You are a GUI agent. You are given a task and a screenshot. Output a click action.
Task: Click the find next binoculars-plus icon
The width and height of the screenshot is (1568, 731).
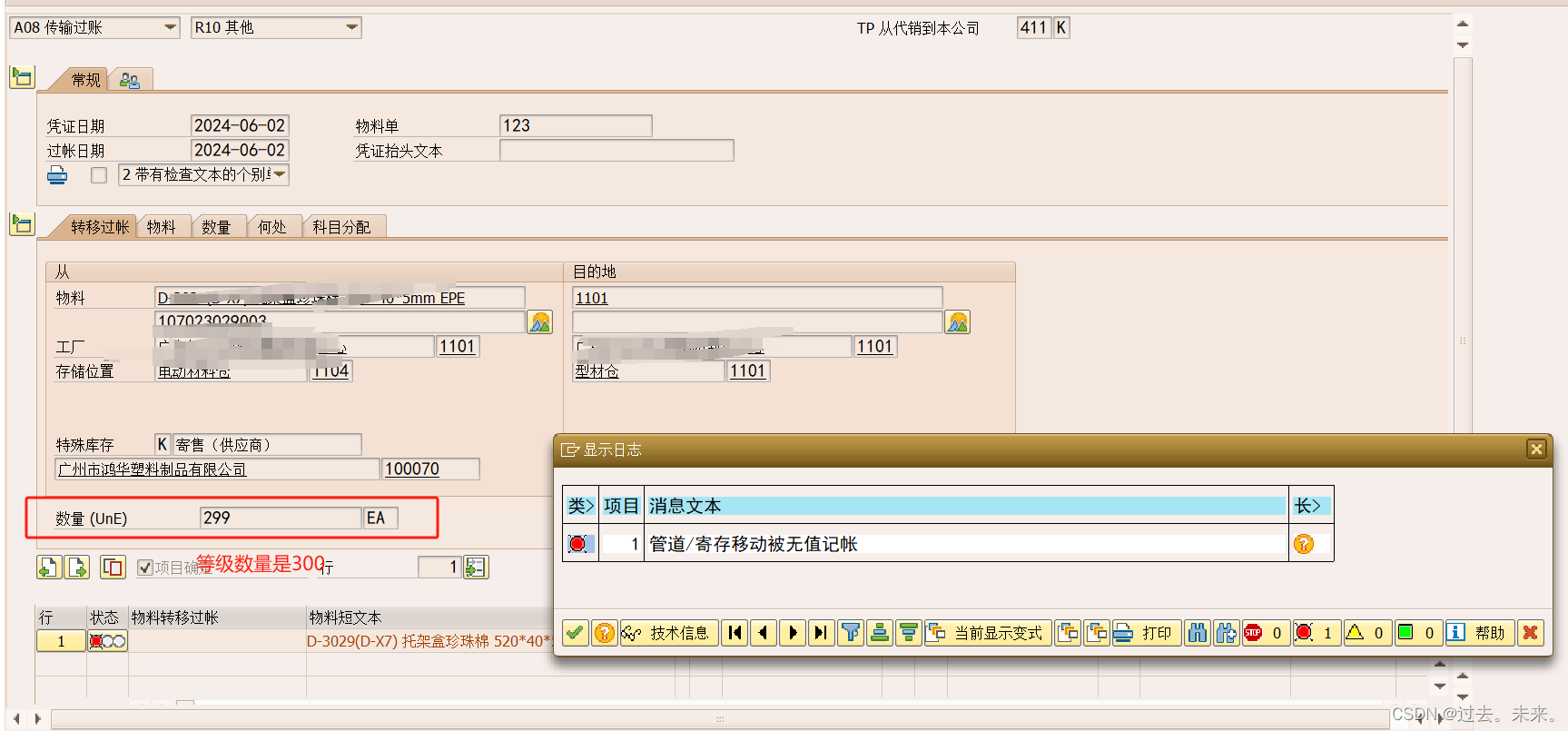point(1227,633)
